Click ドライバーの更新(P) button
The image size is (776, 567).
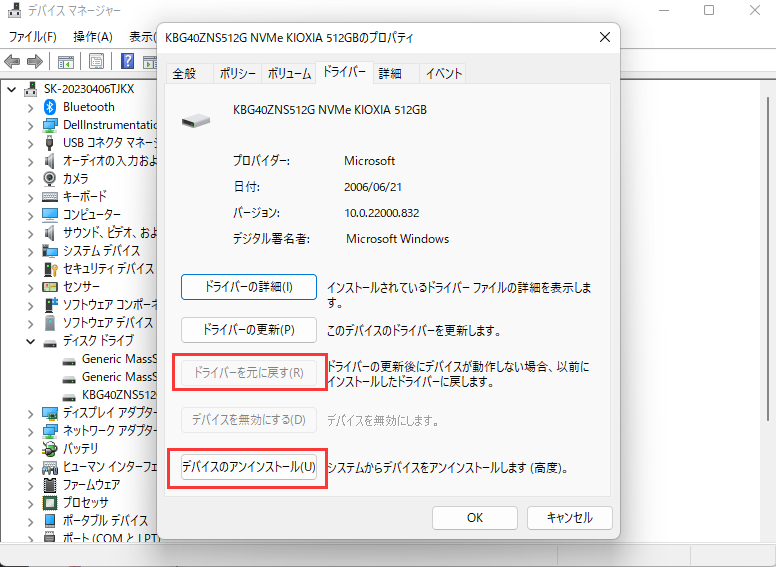(x=248, y=330)
